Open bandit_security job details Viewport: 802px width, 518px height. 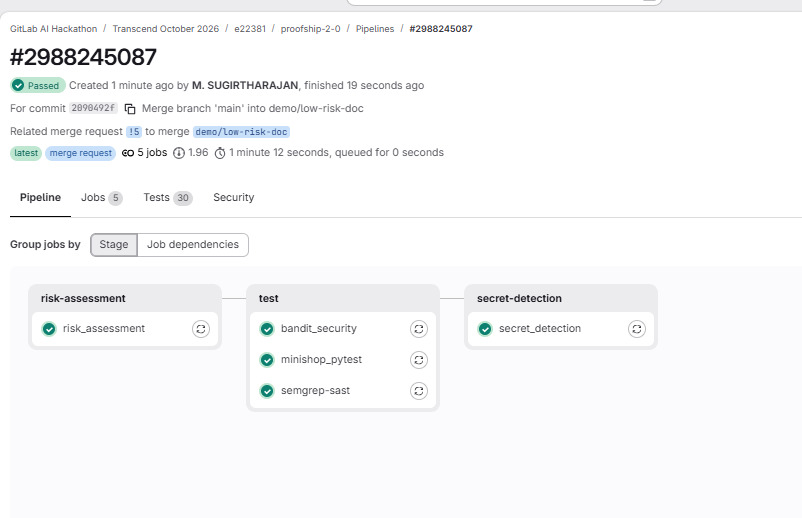pos(319,329)
